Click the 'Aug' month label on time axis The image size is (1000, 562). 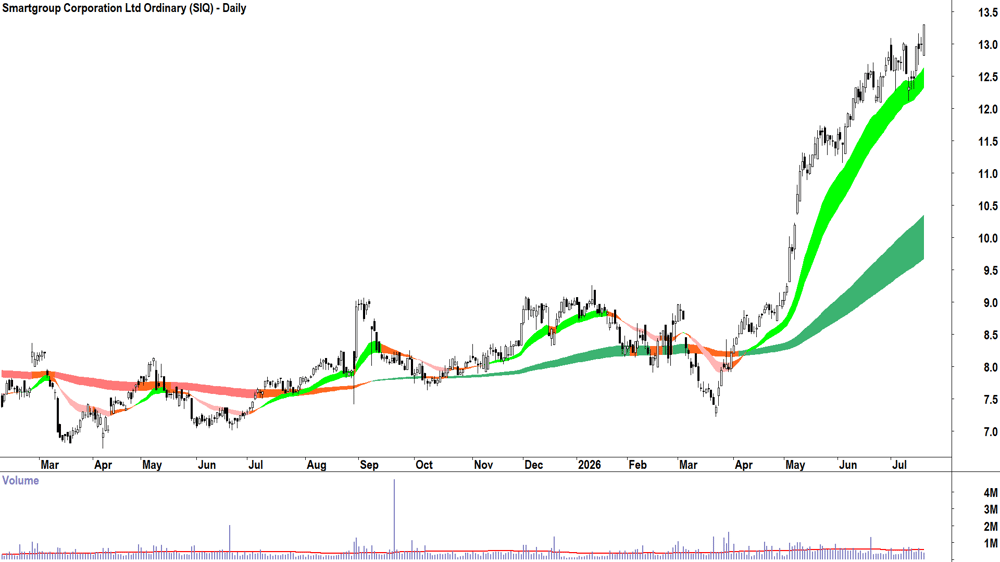316,464
